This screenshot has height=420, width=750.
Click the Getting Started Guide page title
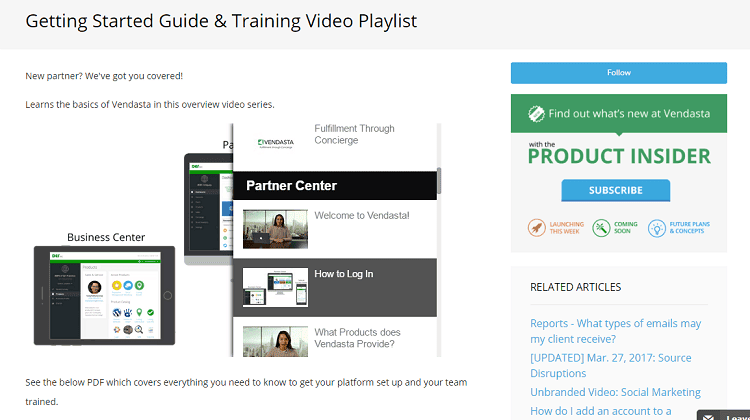[x=221, y=21]
